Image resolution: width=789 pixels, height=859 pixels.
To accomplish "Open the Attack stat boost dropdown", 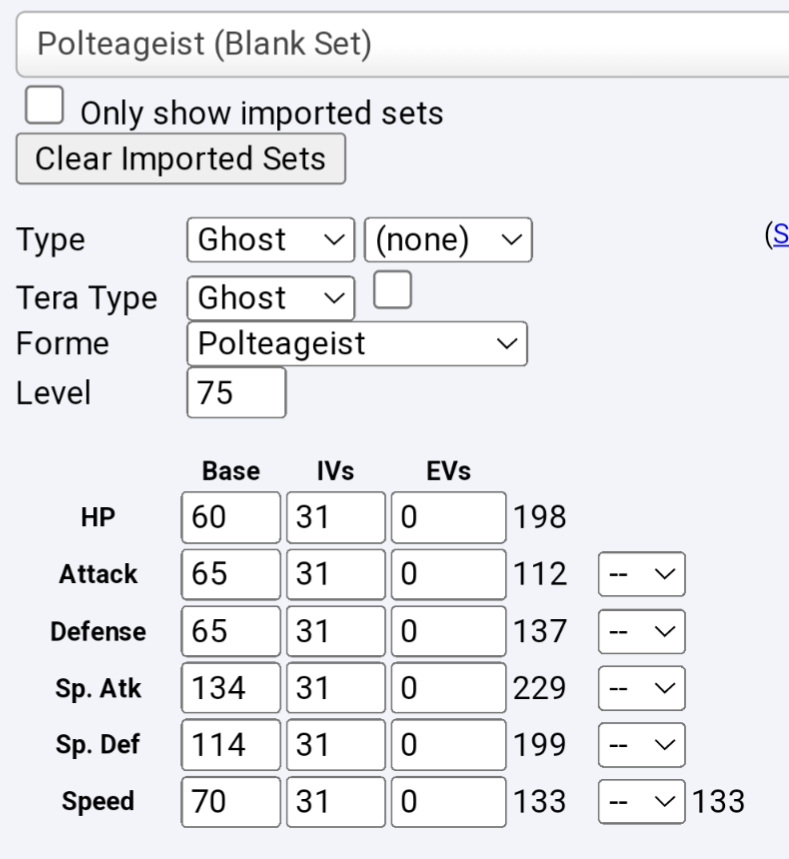I will pos(641,575).
